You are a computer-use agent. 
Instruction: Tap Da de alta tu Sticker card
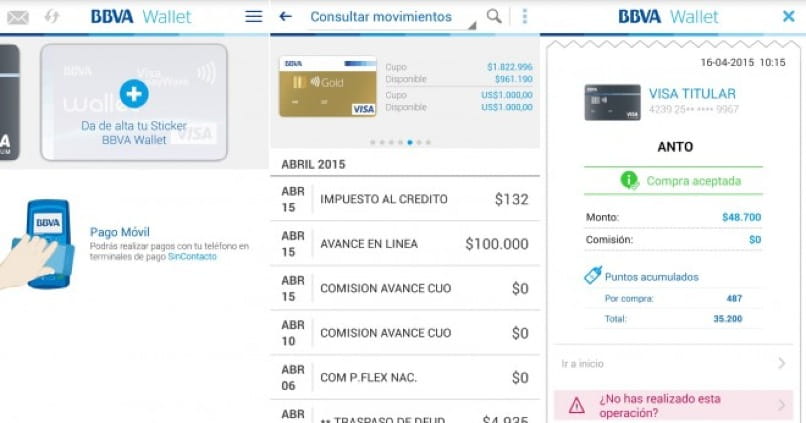pos(134,102)
